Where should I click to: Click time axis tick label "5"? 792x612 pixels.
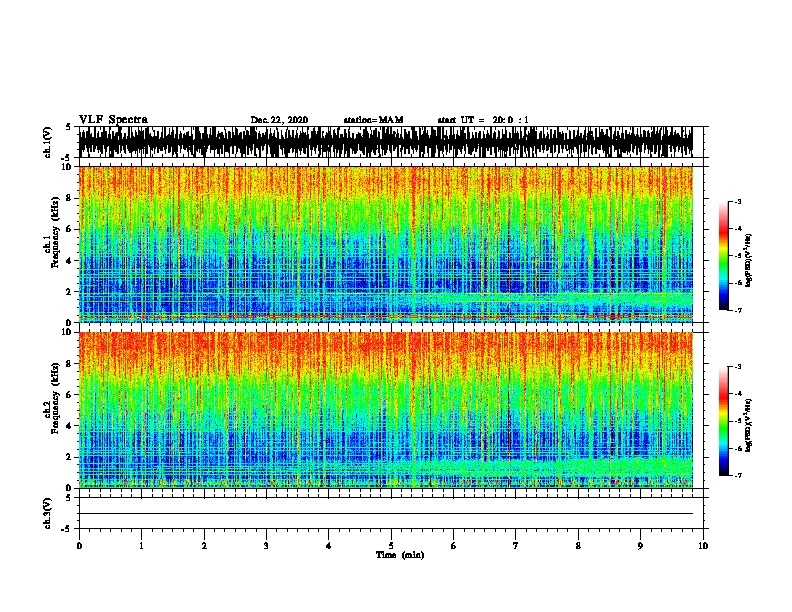391,546
